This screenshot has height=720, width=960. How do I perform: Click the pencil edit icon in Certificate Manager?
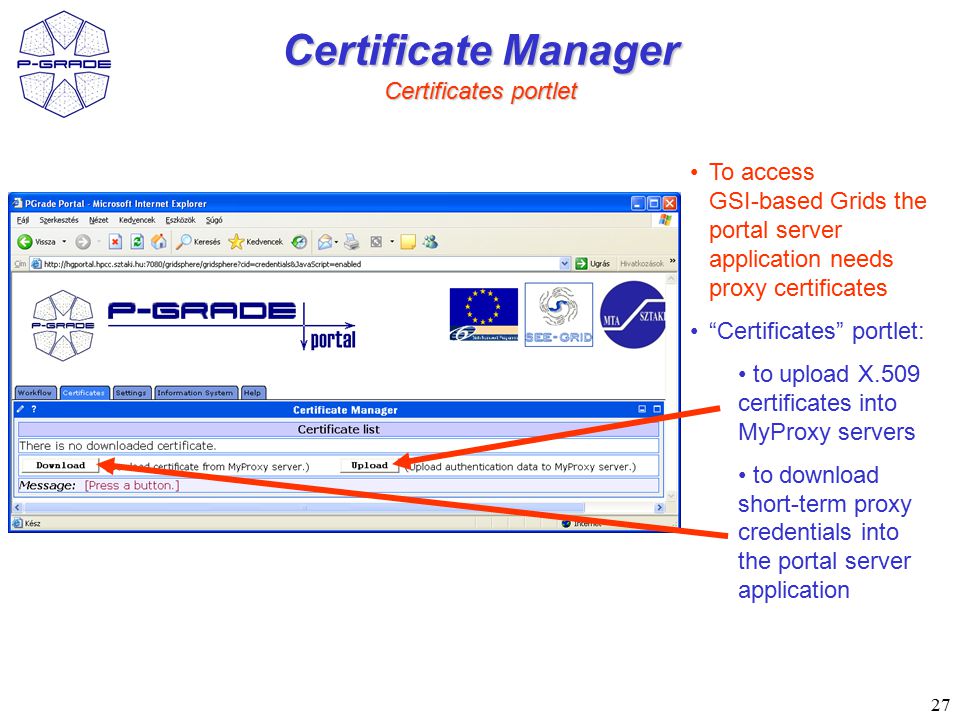(x=20, y=409)
